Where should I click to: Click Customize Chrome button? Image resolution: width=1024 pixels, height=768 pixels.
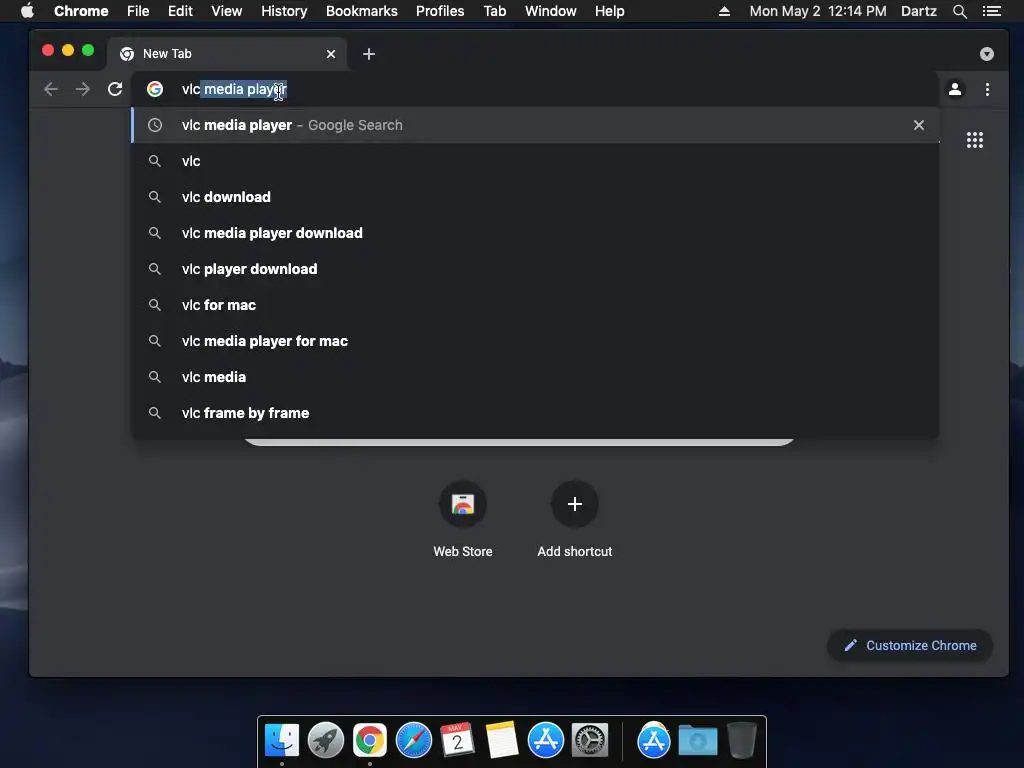[x=910, y=645]
